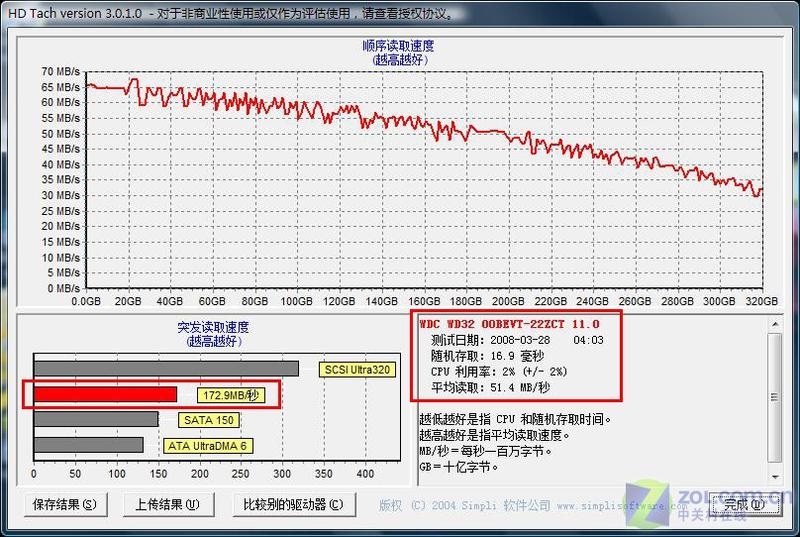800x537 pixels.
Task: Select the SCSI Ultra320 label
Action: pyautogui.click(x=357, y=370)
